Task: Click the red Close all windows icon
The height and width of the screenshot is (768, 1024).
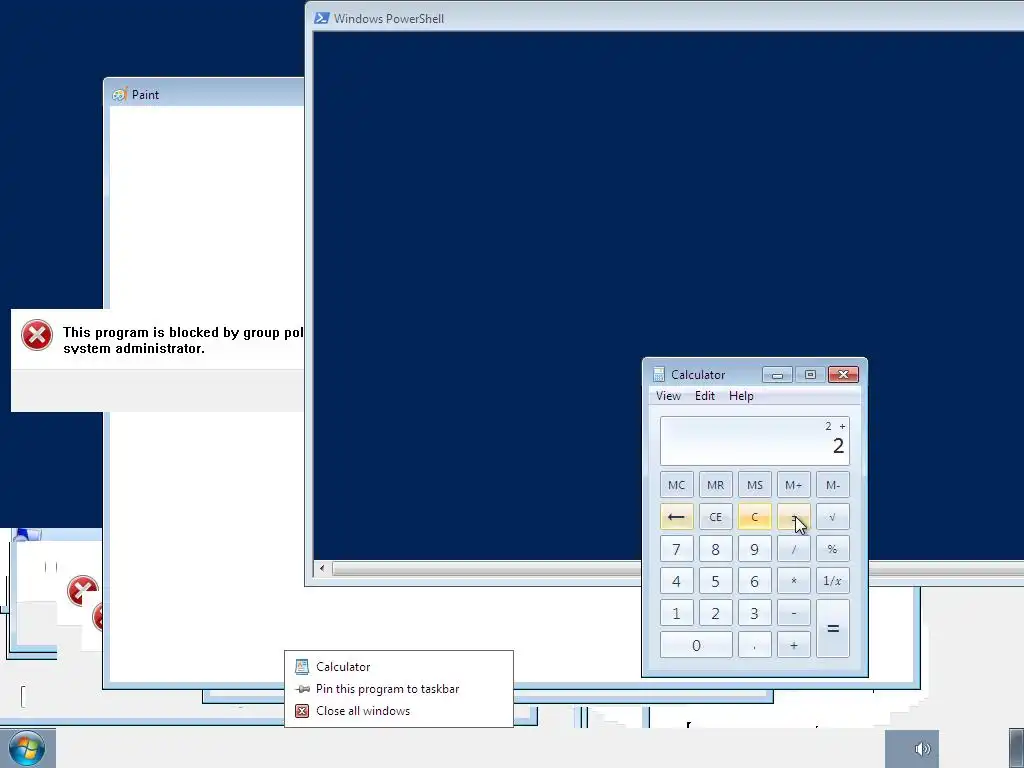Action: tap(302, 711)
